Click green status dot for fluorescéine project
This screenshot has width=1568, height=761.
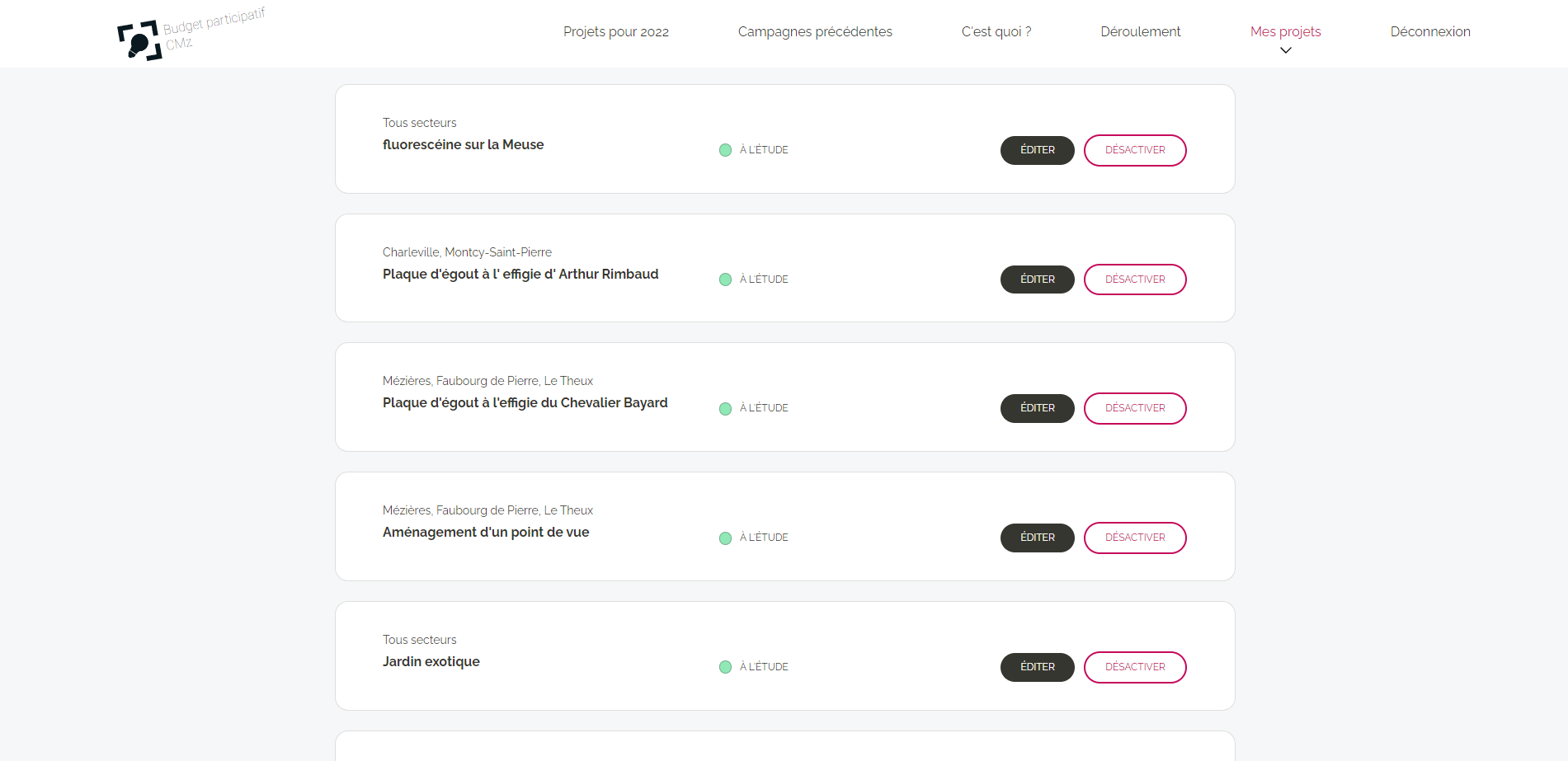coord(725,150)
